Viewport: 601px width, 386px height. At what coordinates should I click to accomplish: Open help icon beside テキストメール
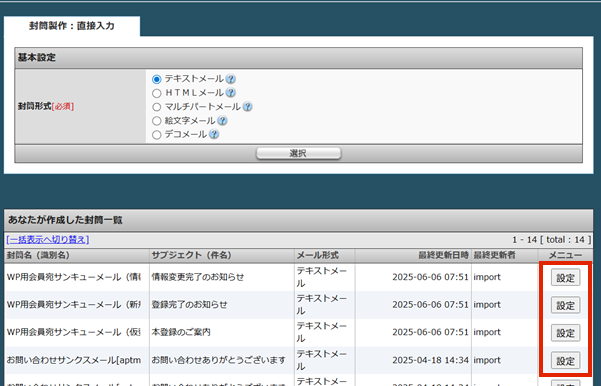click(230, 79)
